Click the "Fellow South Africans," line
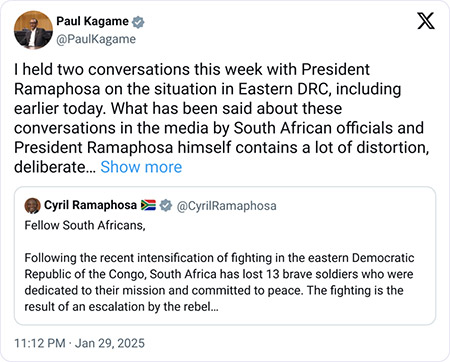 tap(85, 225)
